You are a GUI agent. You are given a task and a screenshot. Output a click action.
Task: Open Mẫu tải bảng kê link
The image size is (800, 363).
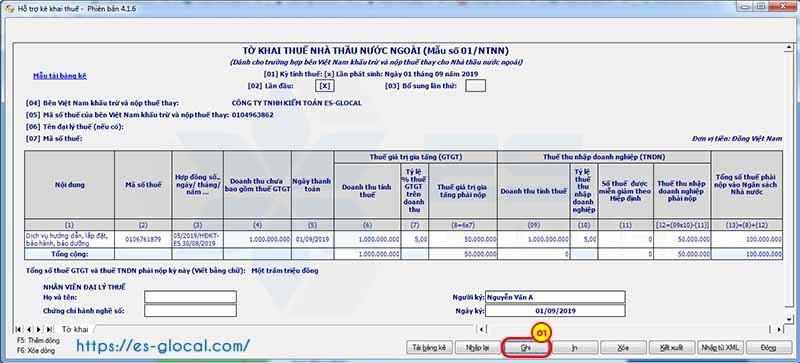click(x=60, y=76)
